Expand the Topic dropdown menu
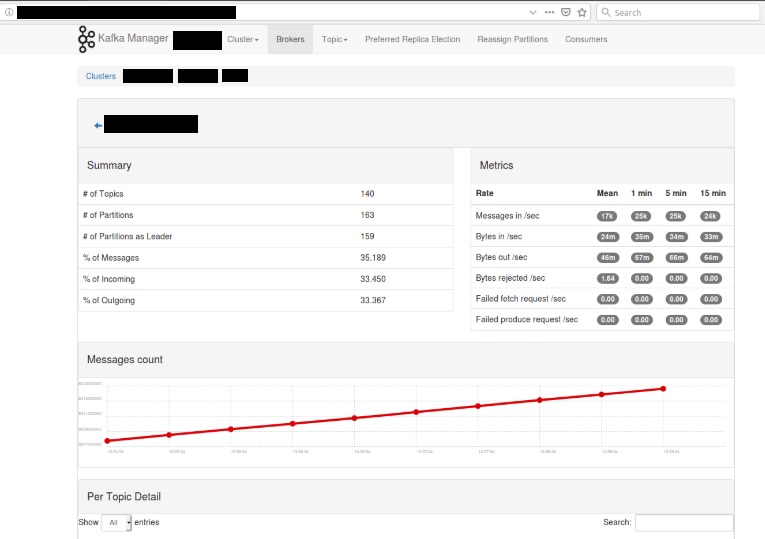 [x=334, y=40]
